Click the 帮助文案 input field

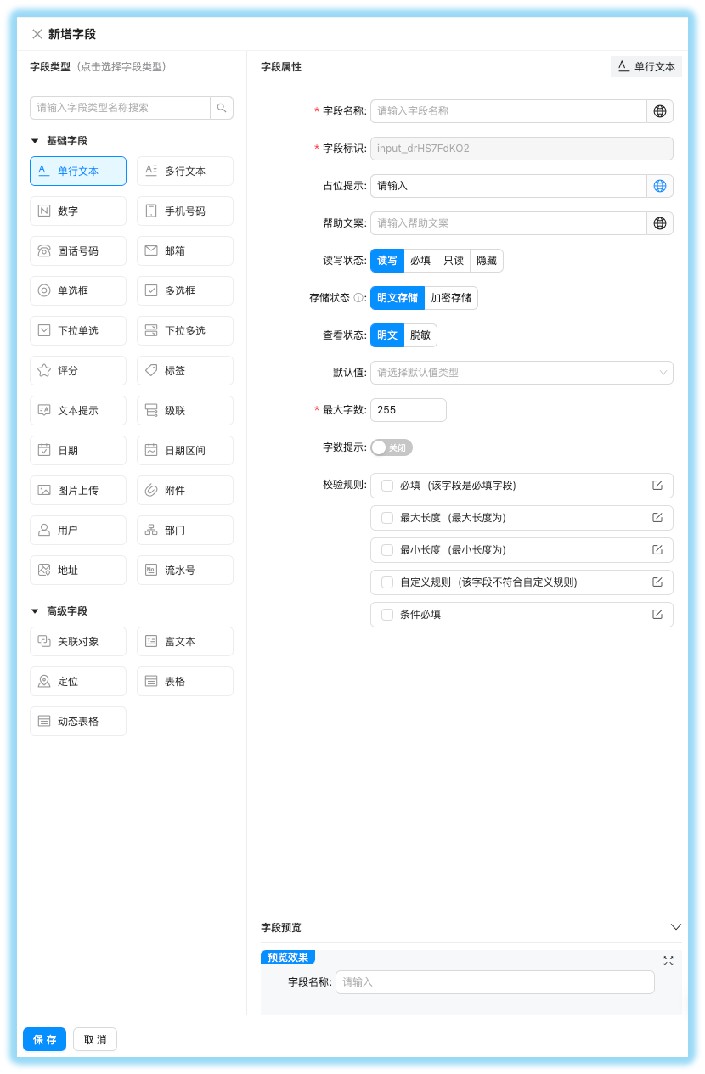508,223
